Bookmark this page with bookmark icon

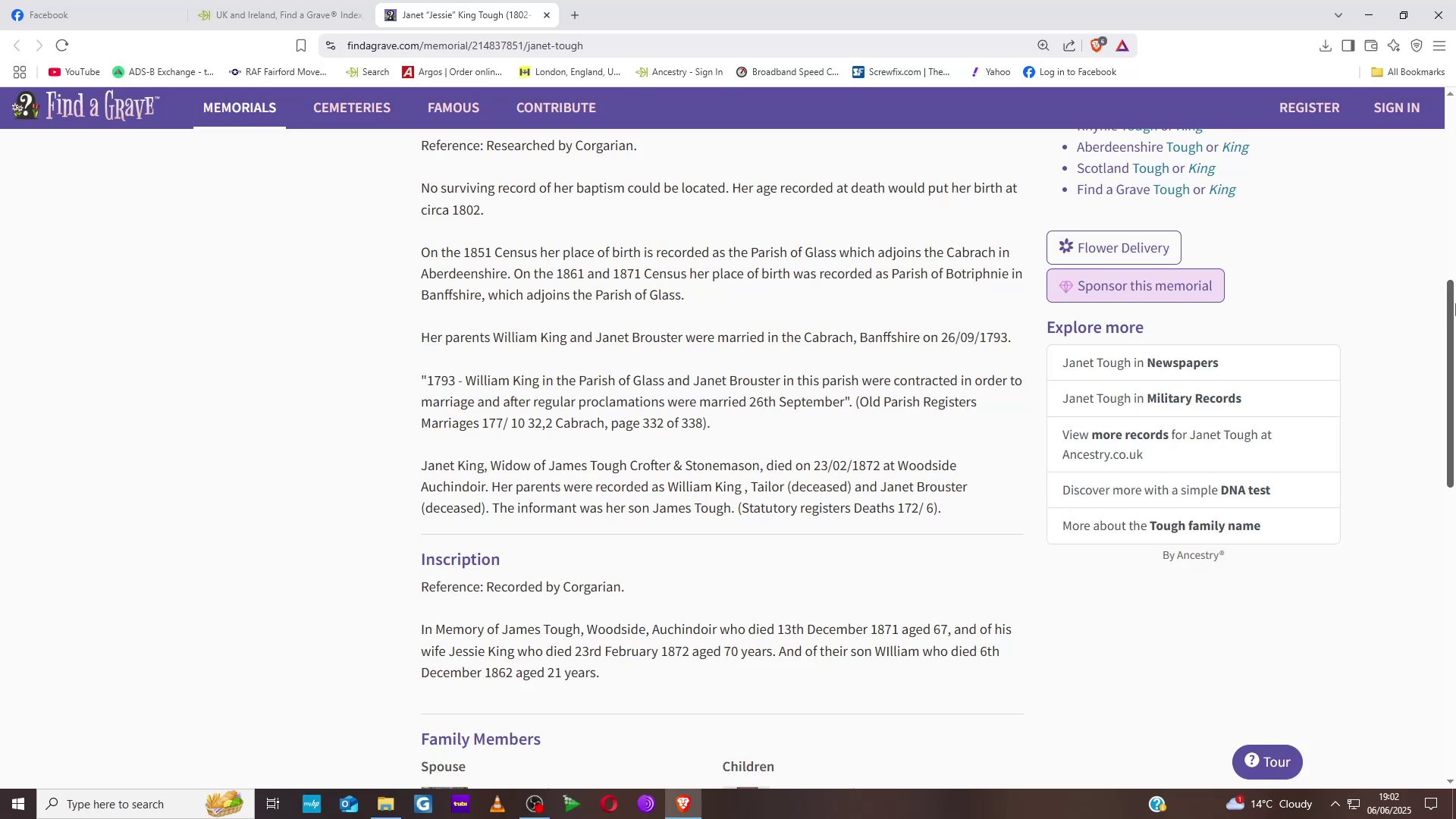pos(301,45)
